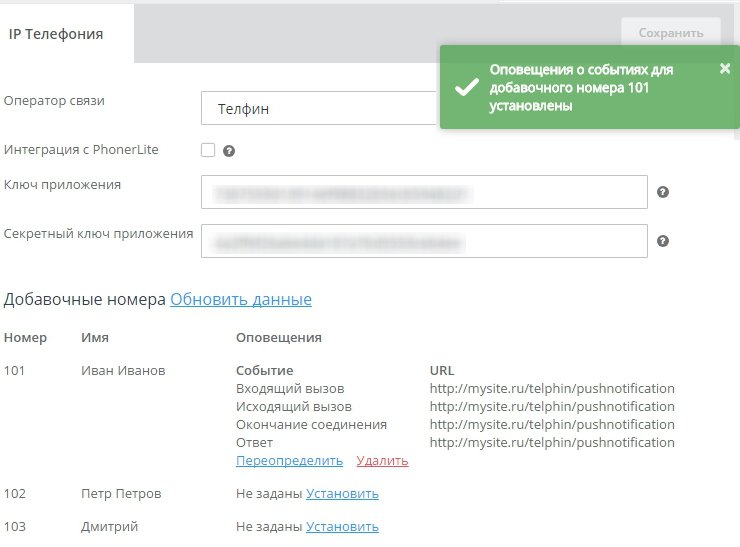This screenshot has width=740, height=547.
Task: Click the Иван Иванов name entry
Action: pos(122,371)
